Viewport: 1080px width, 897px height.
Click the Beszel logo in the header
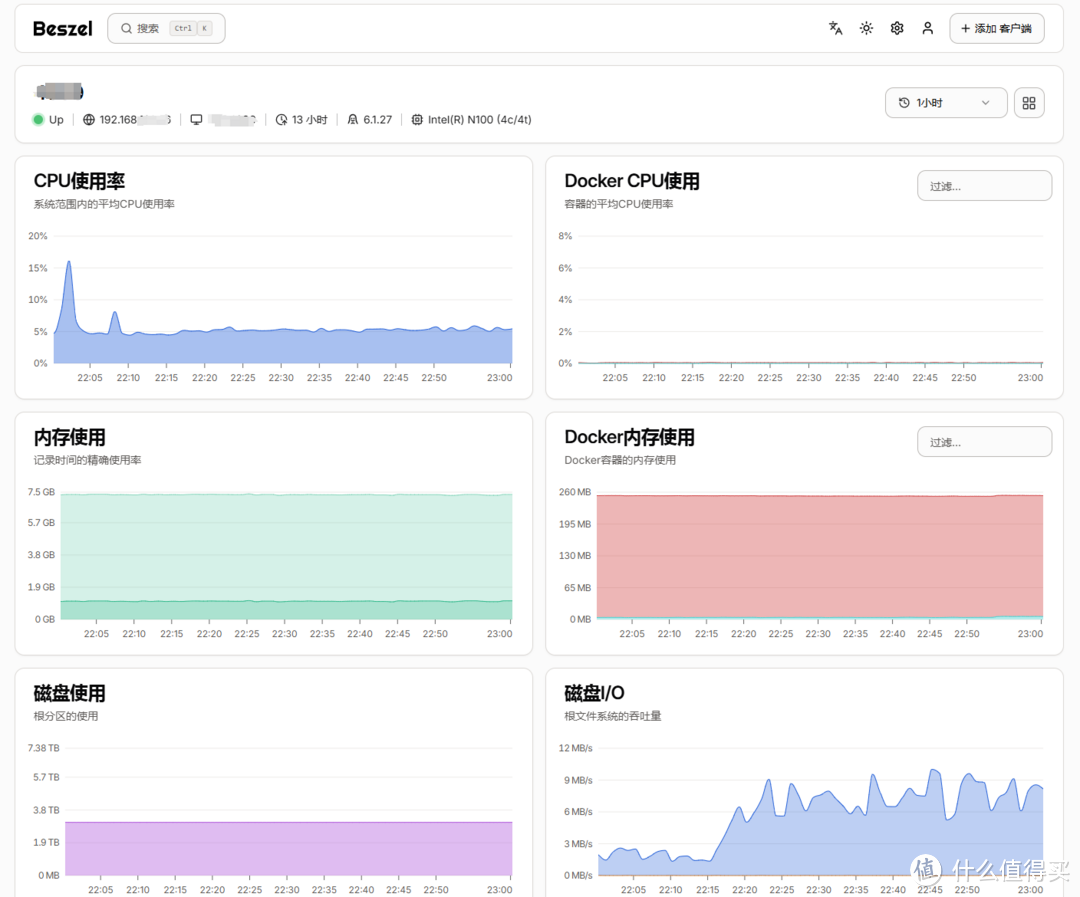(x=61, y=28)
